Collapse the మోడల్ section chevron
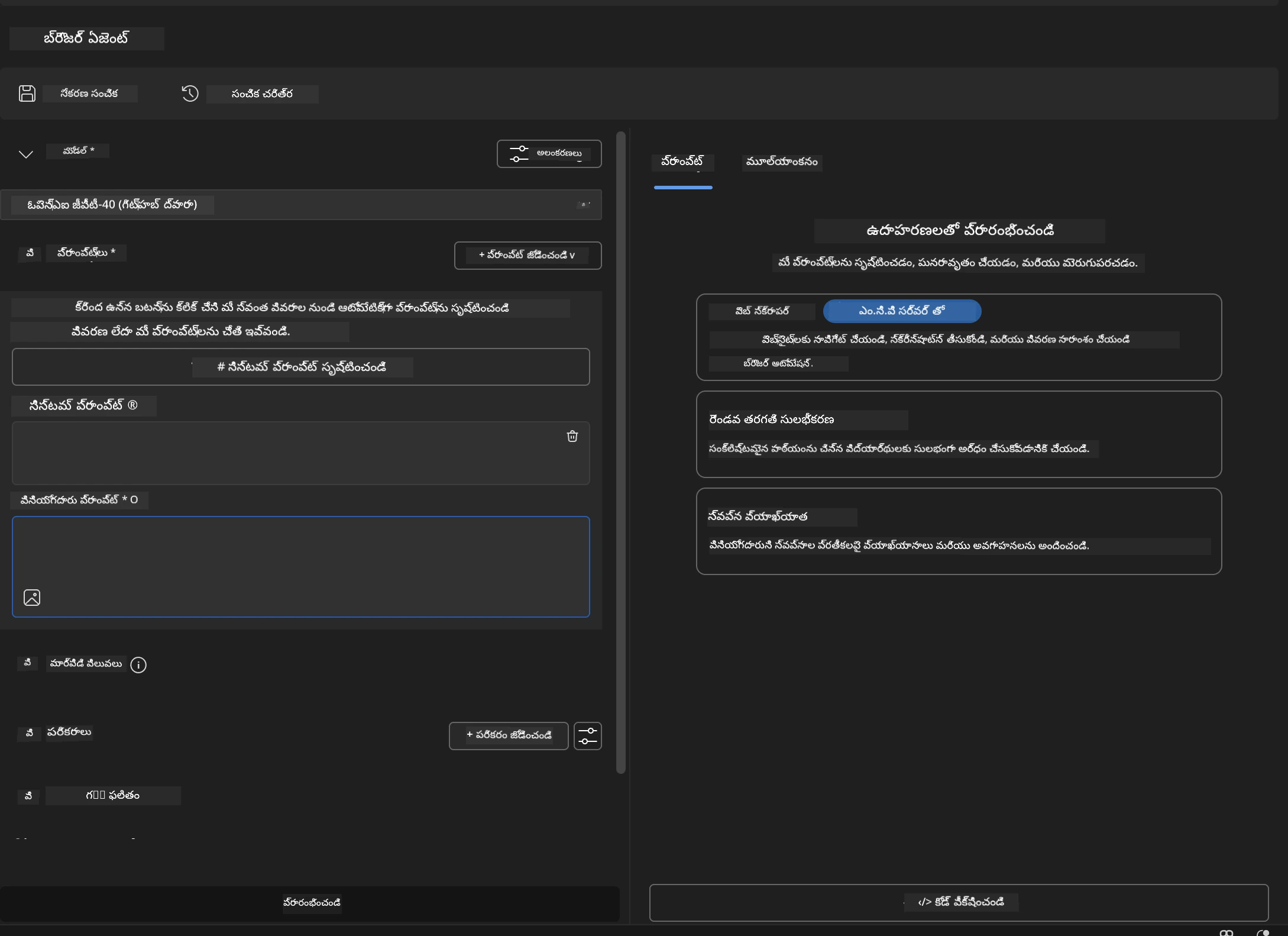Image resolution: width=1288 pixels, height=936 pixels. (26, 154)
